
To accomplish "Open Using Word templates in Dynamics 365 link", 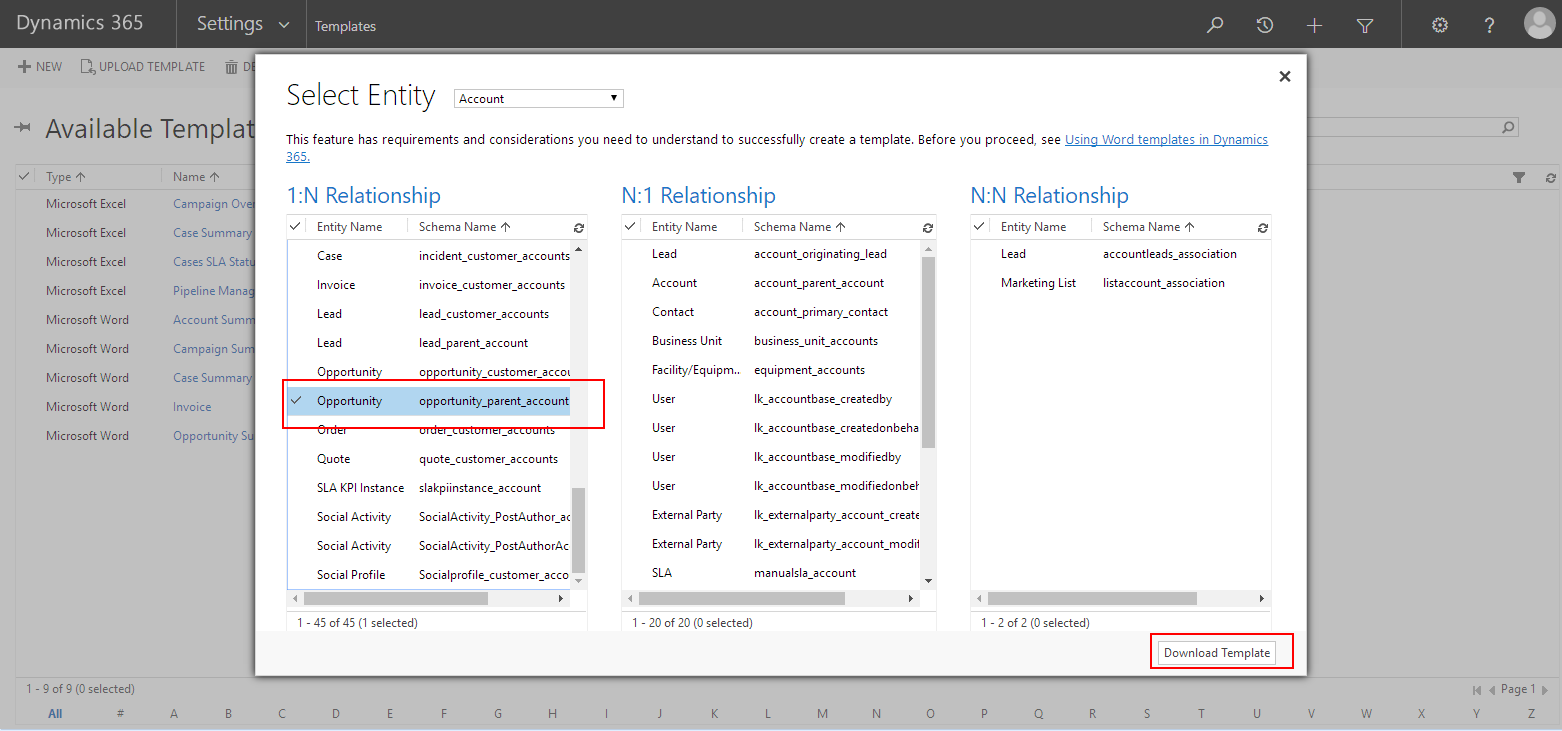I will pyautogui.click(x=1166, y=140).
